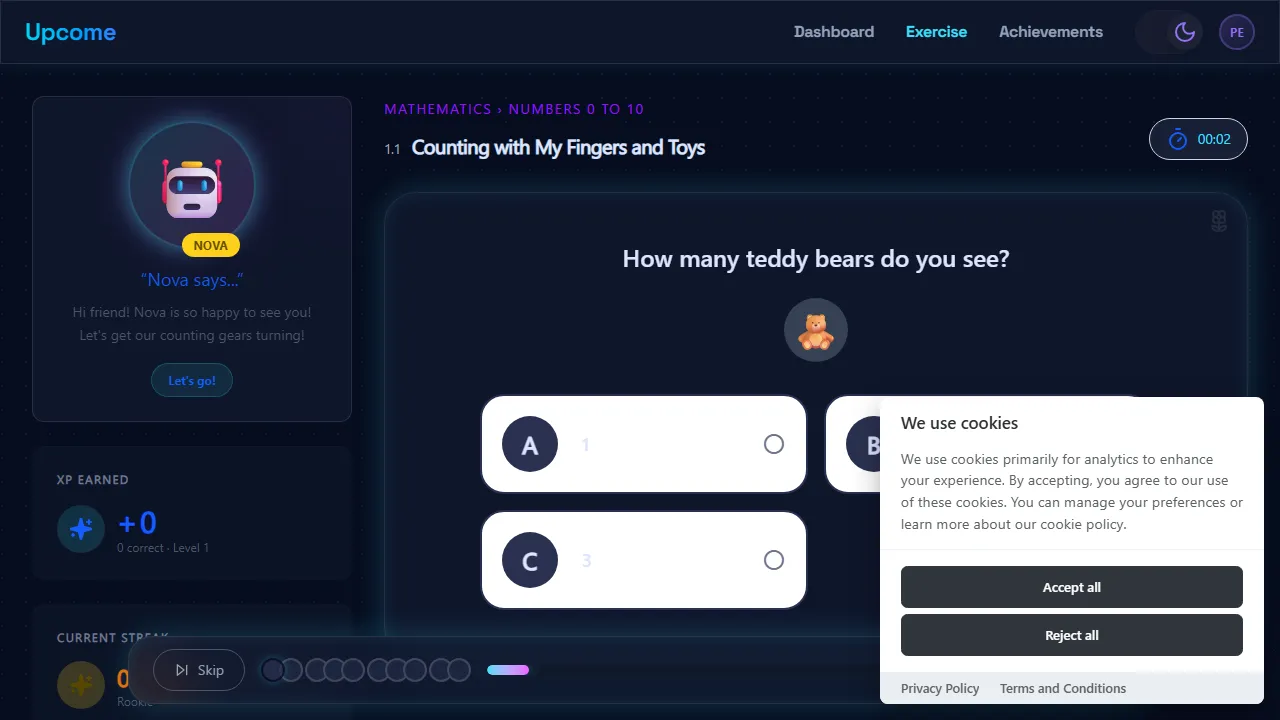Click the "Nova says..." heading

[x=192, y=280]
